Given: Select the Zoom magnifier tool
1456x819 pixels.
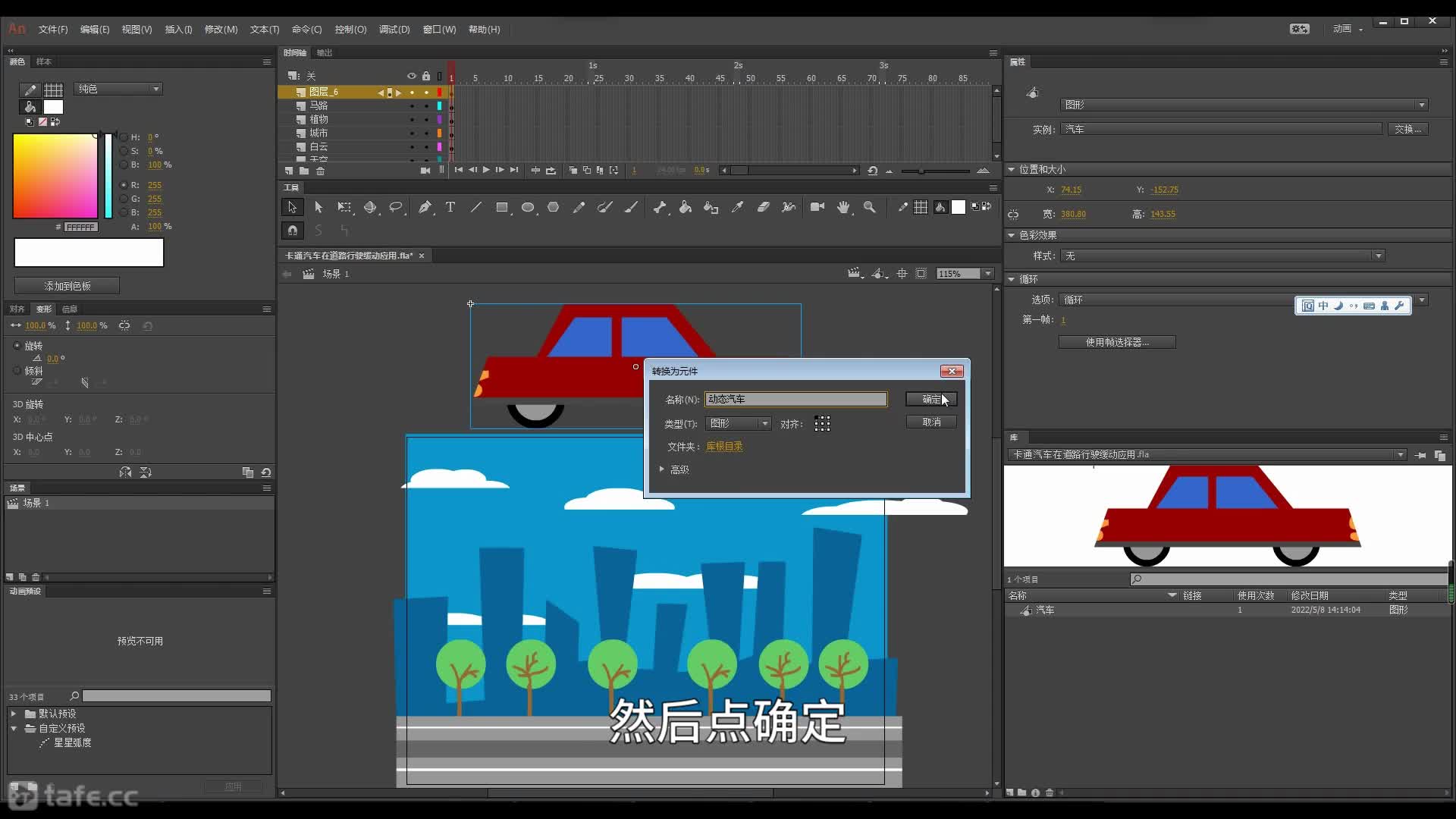Looking at the screenshot, I should 870,207.
